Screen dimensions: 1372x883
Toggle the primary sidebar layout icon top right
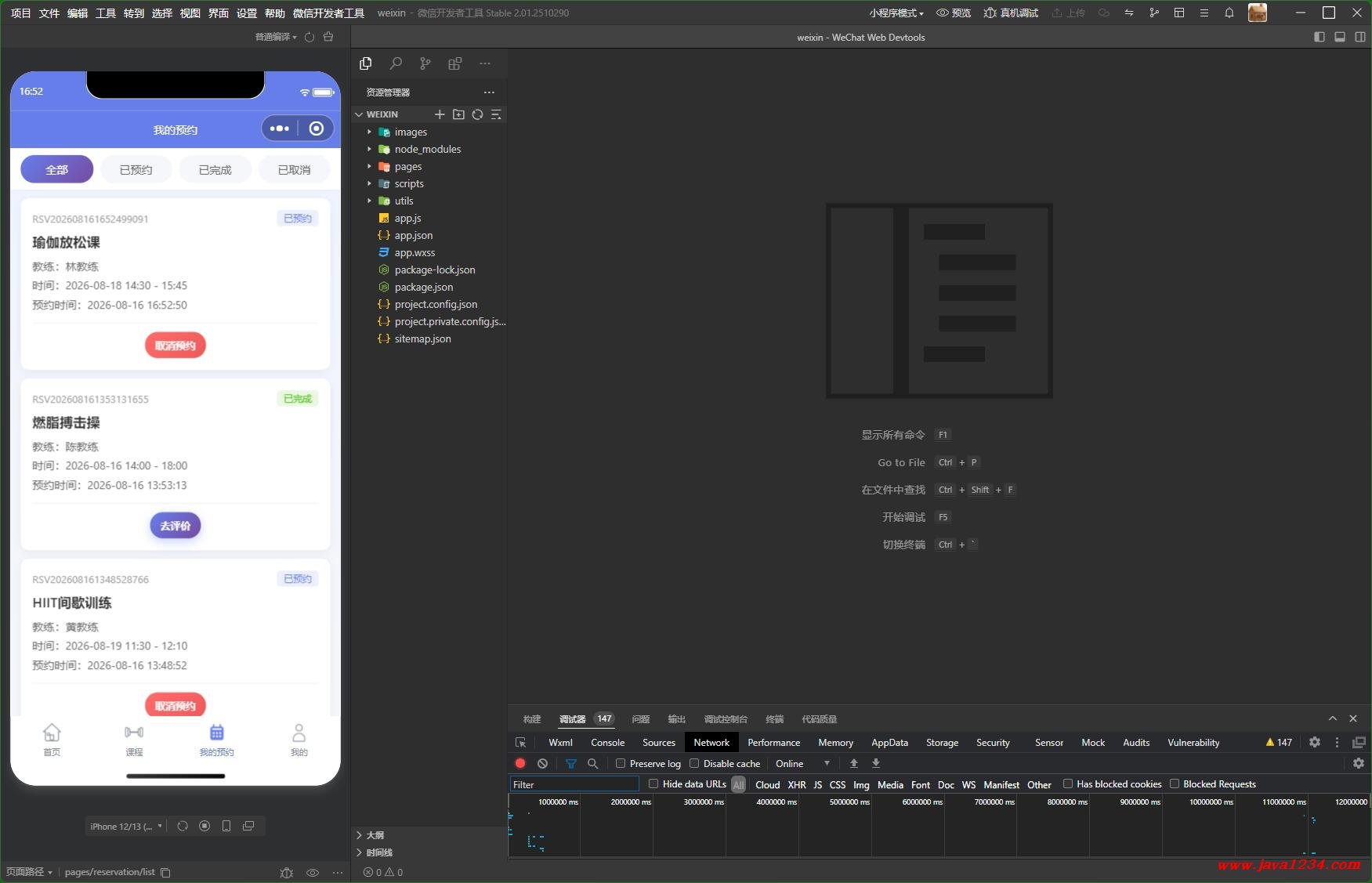(x=1320, y=37)
